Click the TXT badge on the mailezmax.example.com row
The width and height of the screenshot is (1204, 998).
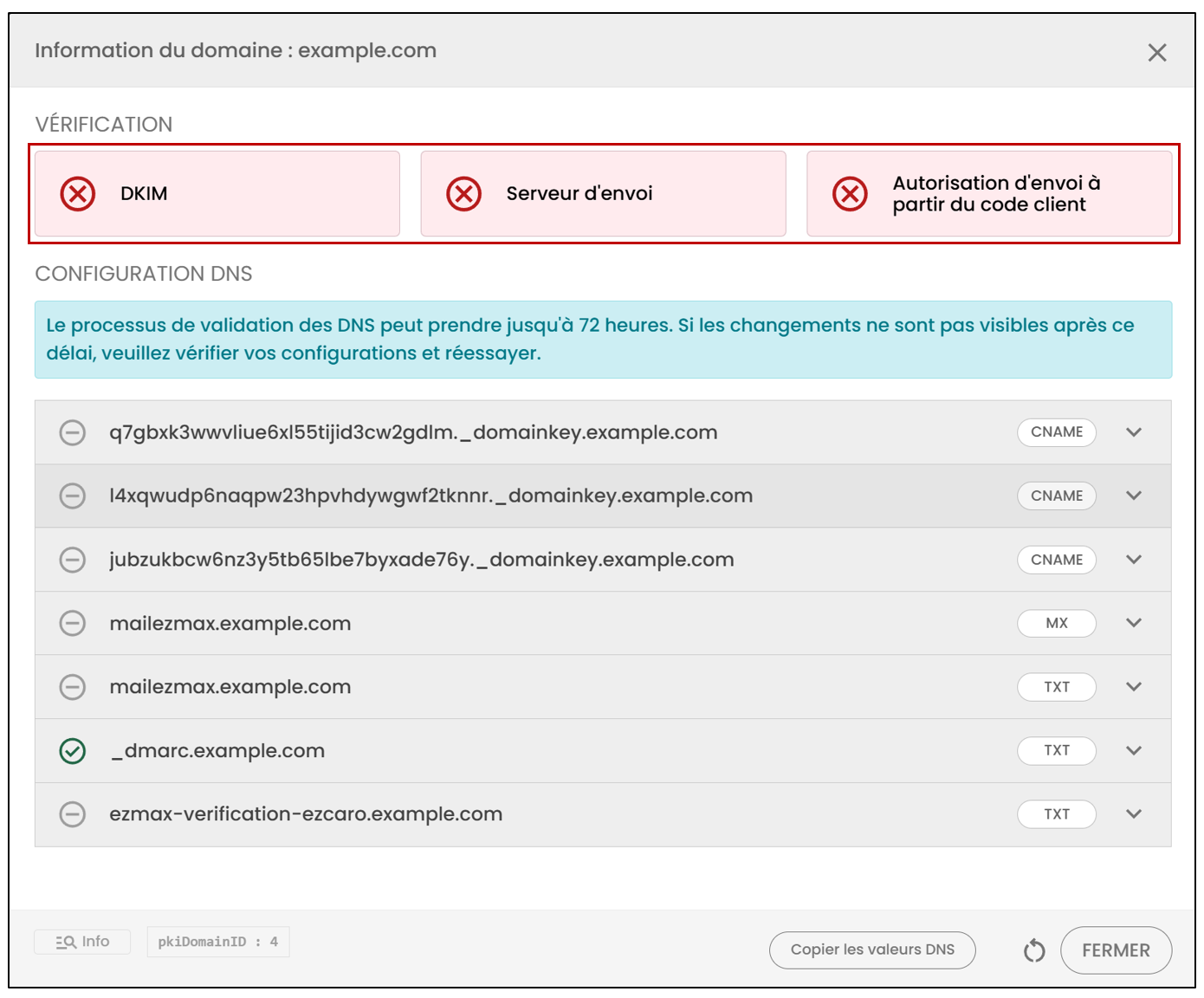[1057, 687]
